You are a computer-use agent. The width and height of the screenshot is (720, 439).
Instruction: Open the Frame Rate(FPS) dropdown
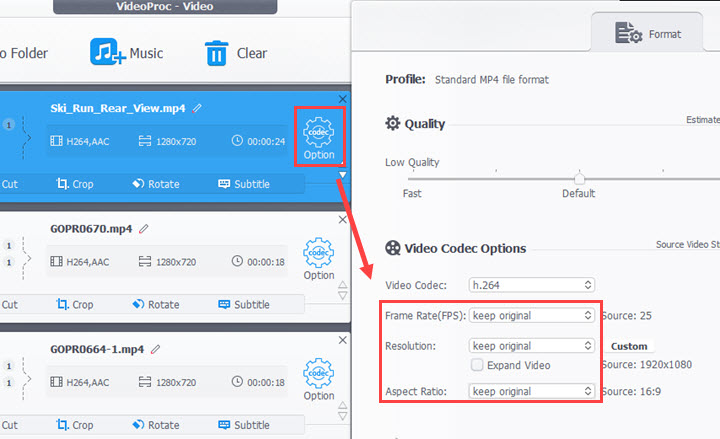tap(532, 315)
